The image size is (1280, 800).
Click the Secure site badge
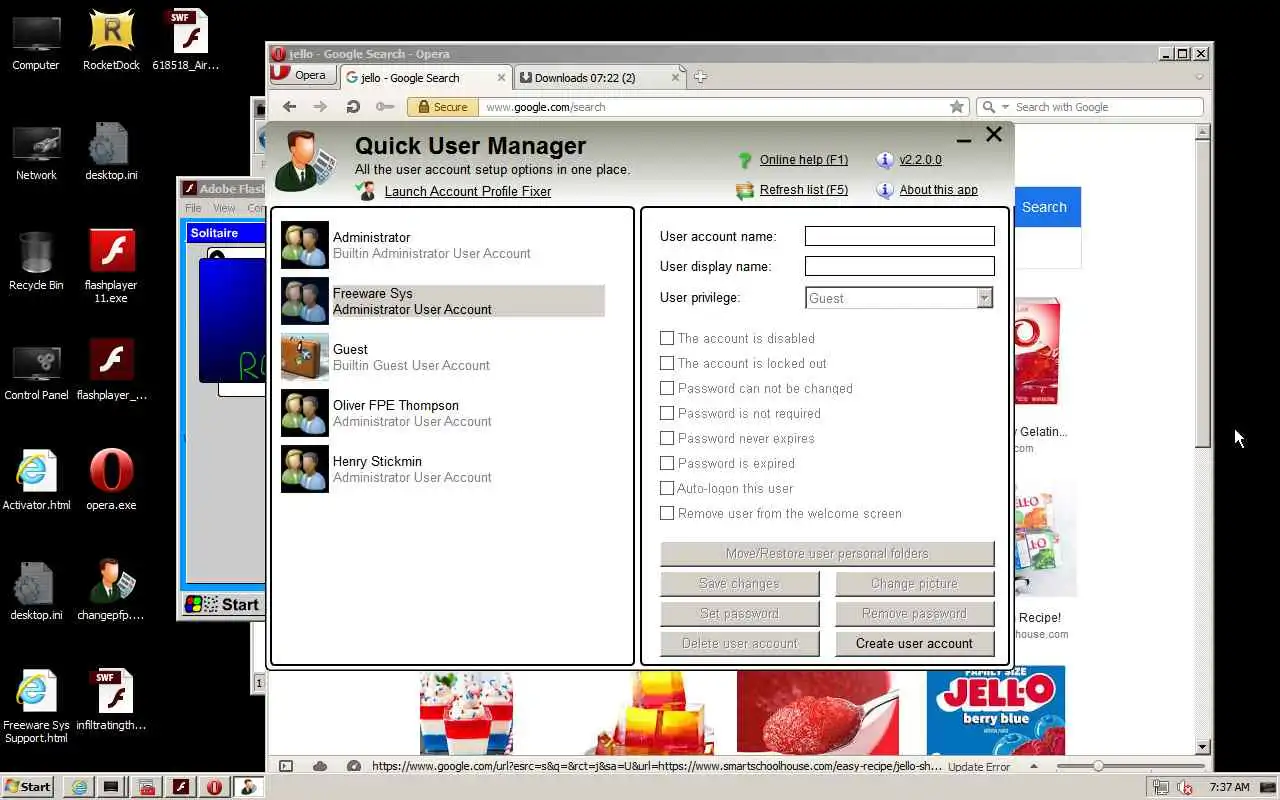coord(442,107)
